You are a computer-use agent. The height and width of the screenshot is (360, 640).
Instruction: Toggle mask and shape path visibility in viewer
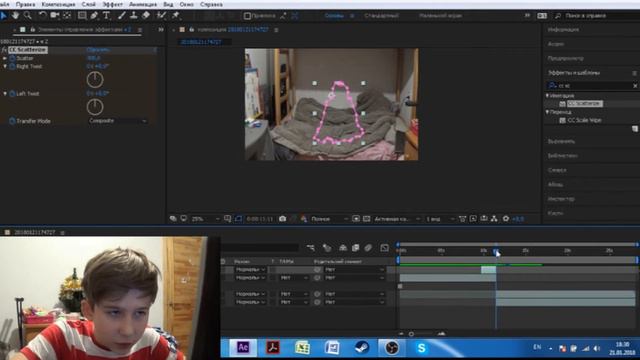[238, 219]
